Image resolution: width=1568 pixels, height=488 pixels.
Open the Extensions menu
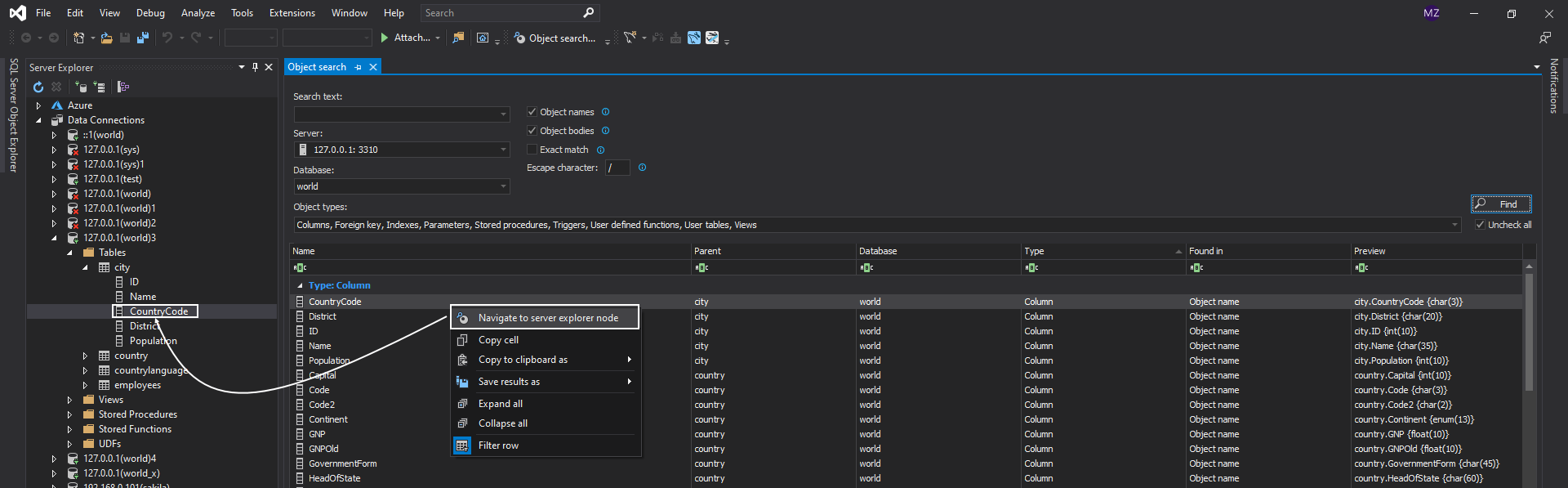[x=292, y=13]
